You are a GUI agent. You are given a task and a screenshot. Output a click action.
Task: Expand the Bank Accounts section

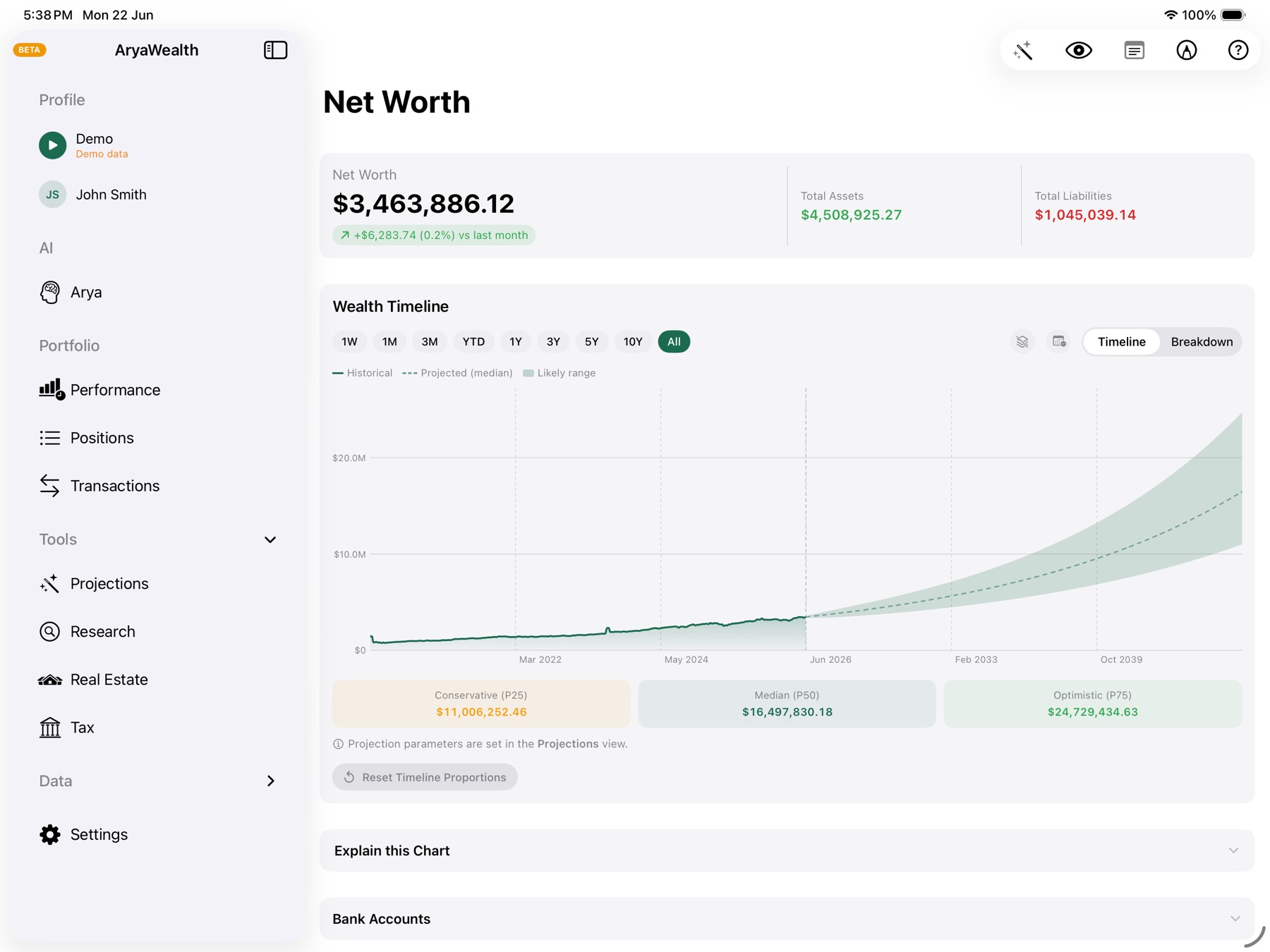tap(787, 918)
